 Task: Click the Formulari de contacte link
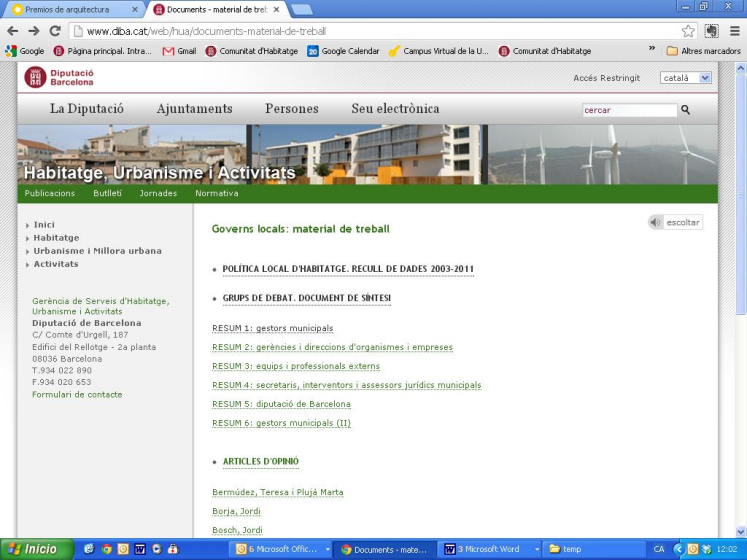77,394
